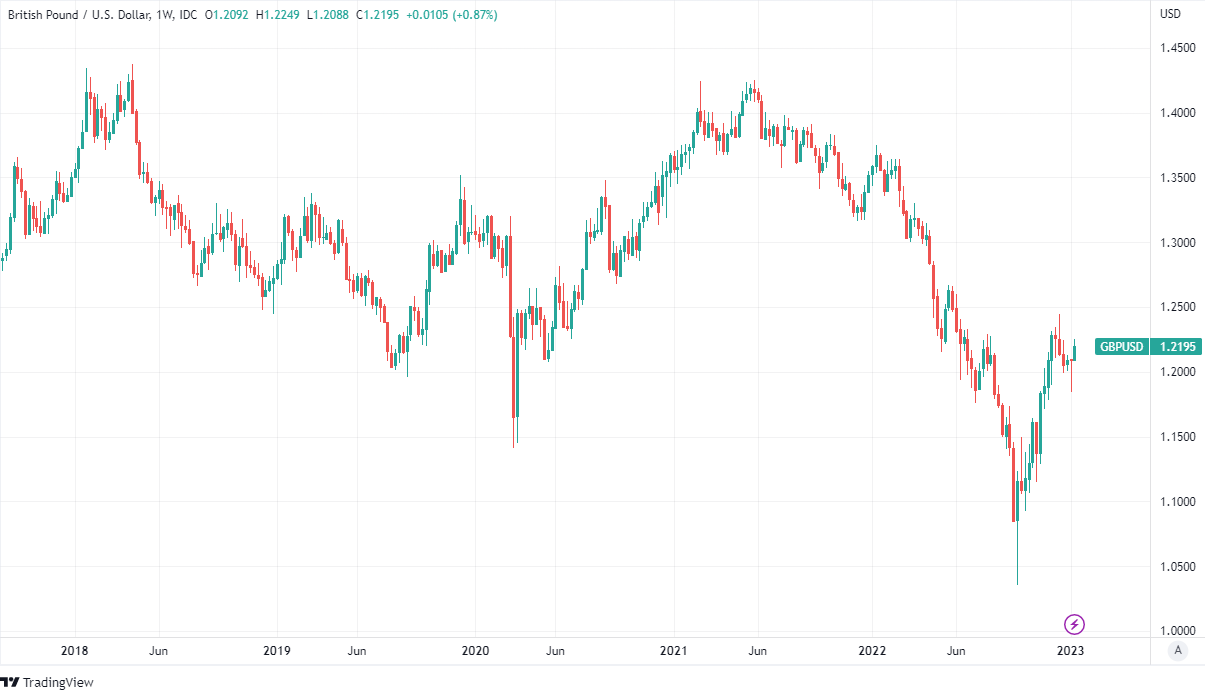The height and width of the screenshot is (695, 1205).
Task: Open the USD currency selector
Action: [1170, 14]
